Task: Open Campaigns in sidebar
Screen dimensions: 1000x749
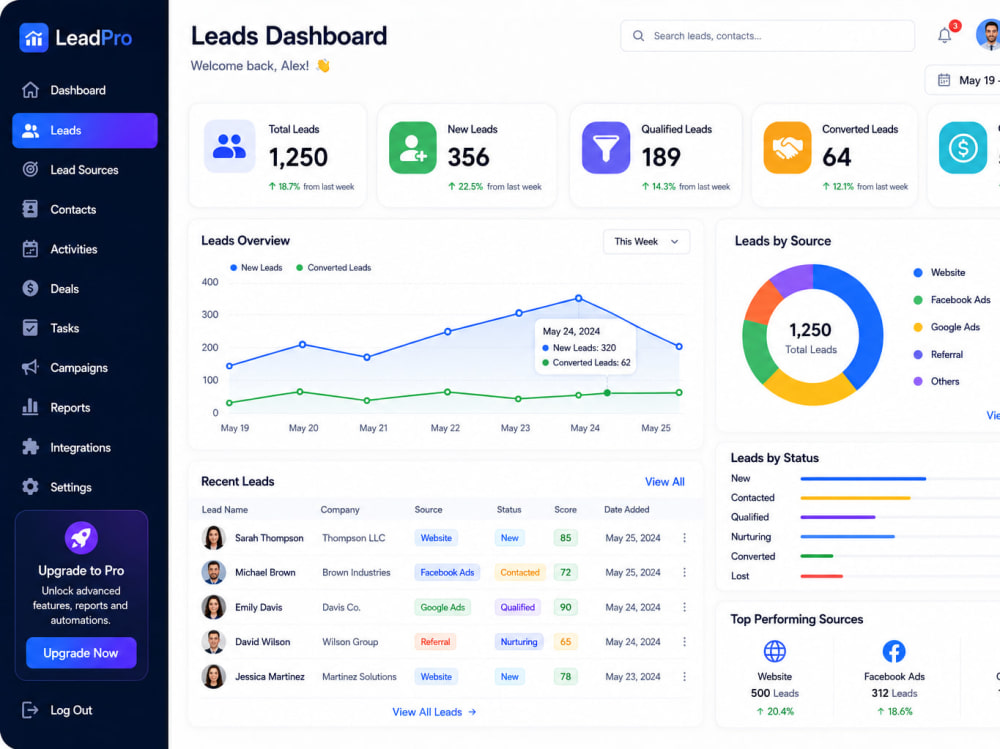Action: (x=85, y=367)
